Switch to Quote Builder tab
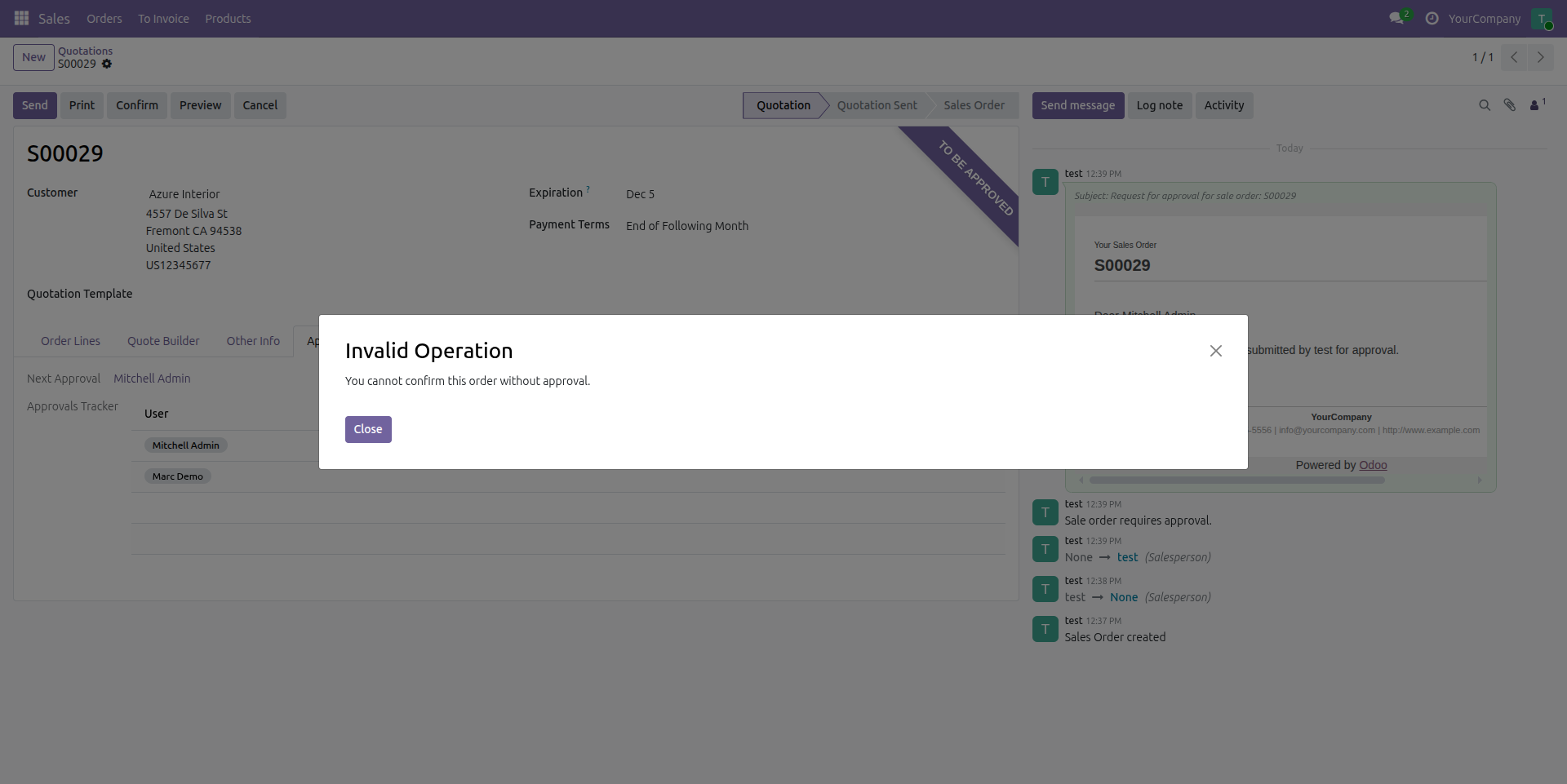This screenshot has width=1567, height=784. pos(163,341)
